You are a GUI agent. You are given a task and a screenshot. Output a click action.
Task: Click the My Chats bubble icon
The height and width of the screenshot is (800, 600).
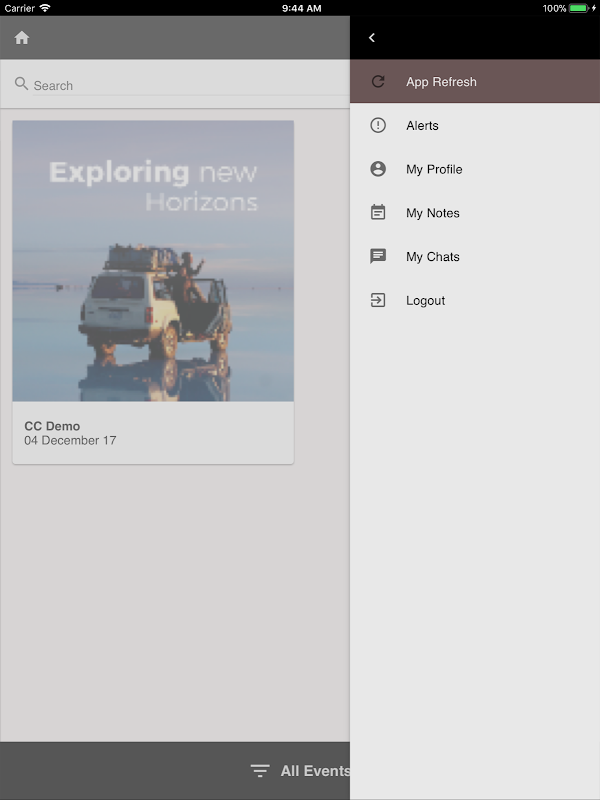[378, 256]
